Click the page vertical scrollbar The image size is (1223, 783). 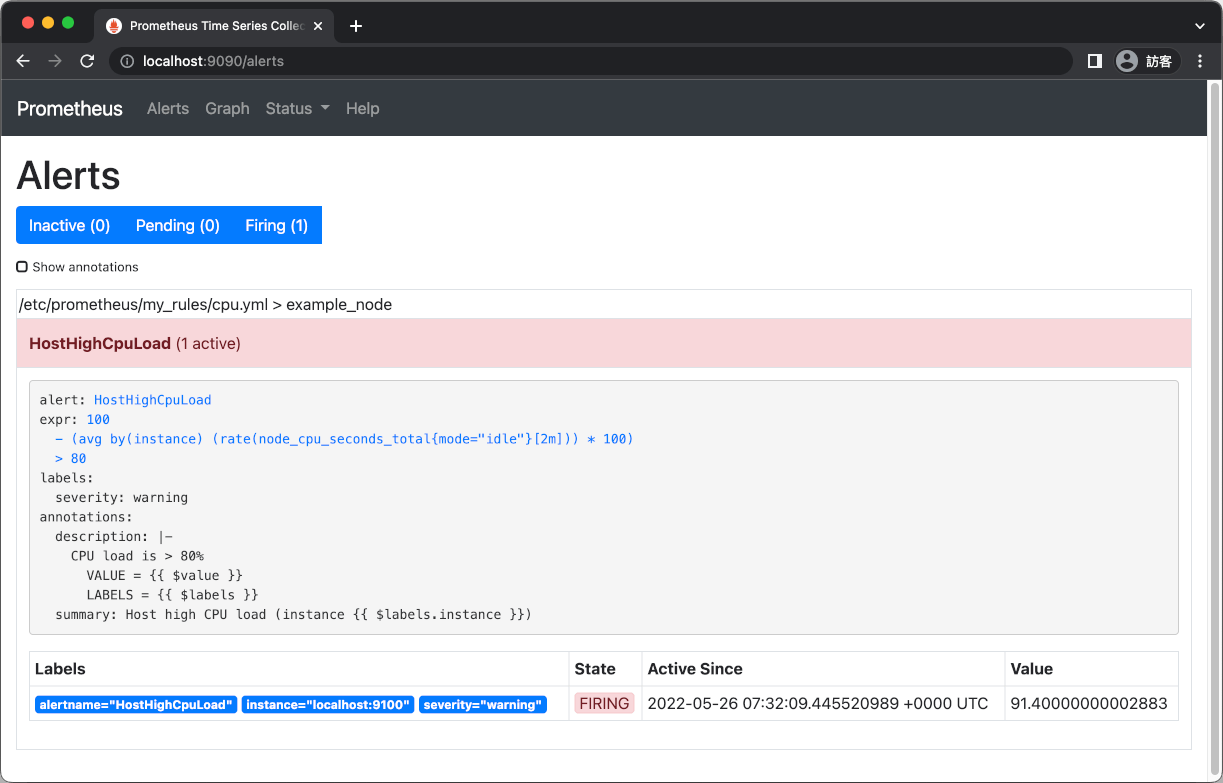1215,430
